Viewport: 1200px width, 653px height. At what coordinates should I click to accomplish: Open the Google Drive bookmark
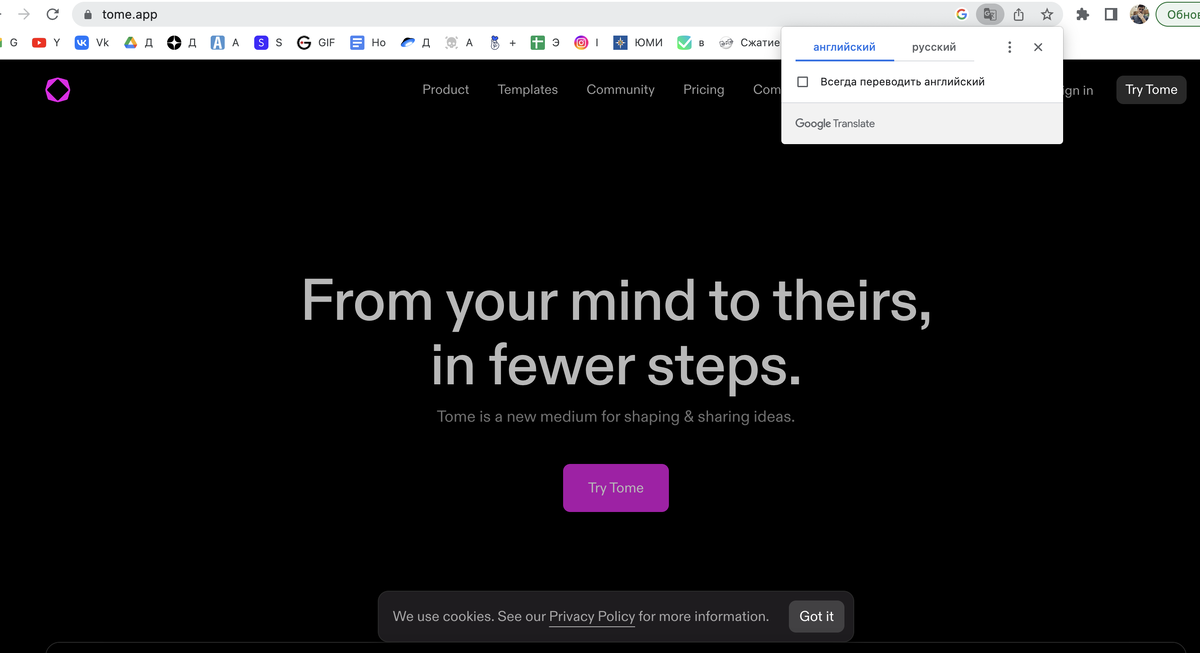coord(138,43)
